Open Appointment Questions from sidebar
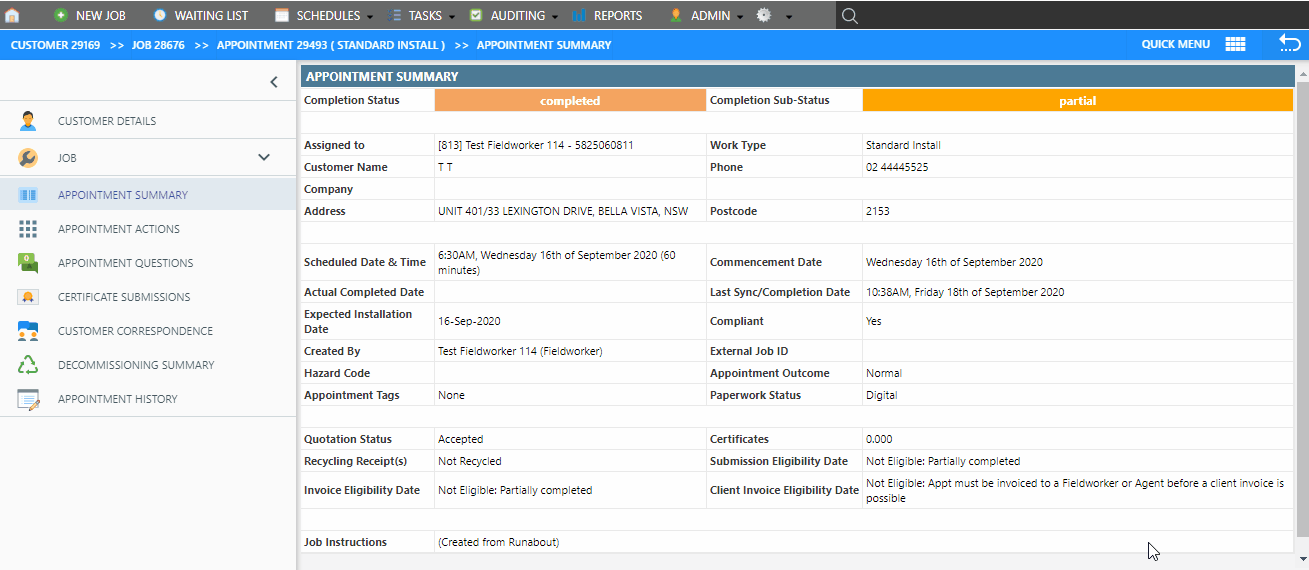 [125, 263]
